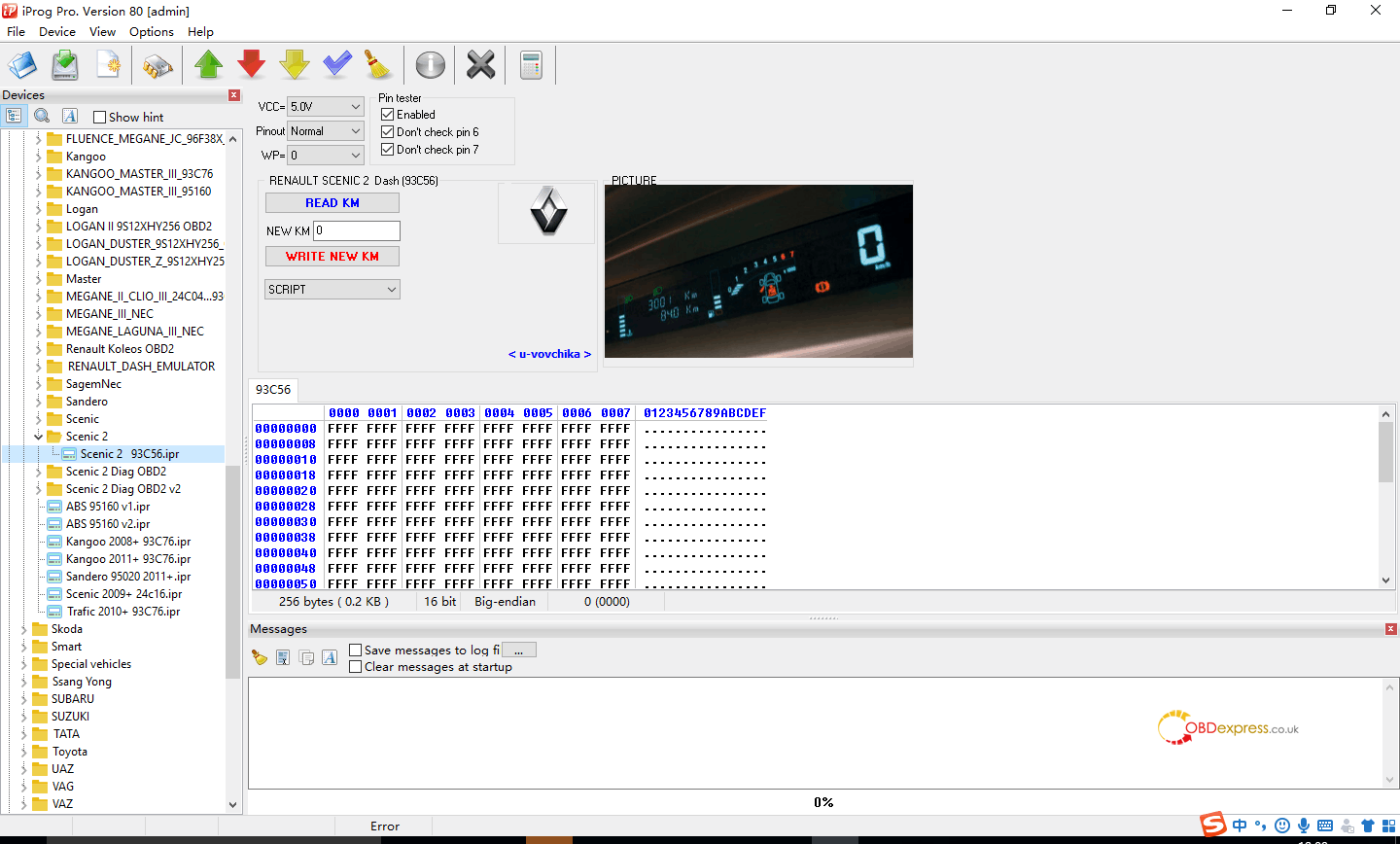Click the black X stop icon in toolbar

coord(480,65)
